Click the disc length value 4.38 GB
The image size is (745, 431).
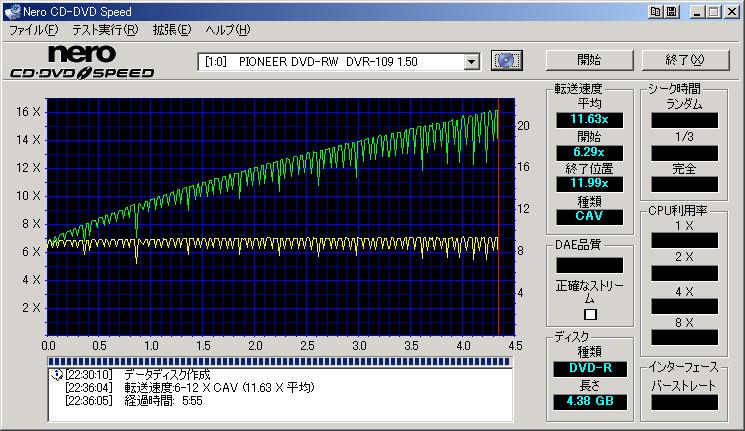pos(590,401)
